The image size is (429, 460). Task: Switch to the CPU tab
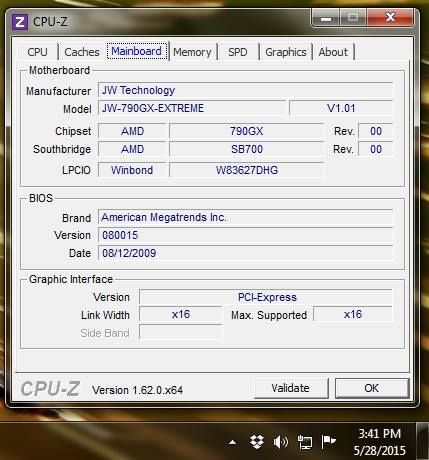tap(37, 52)
